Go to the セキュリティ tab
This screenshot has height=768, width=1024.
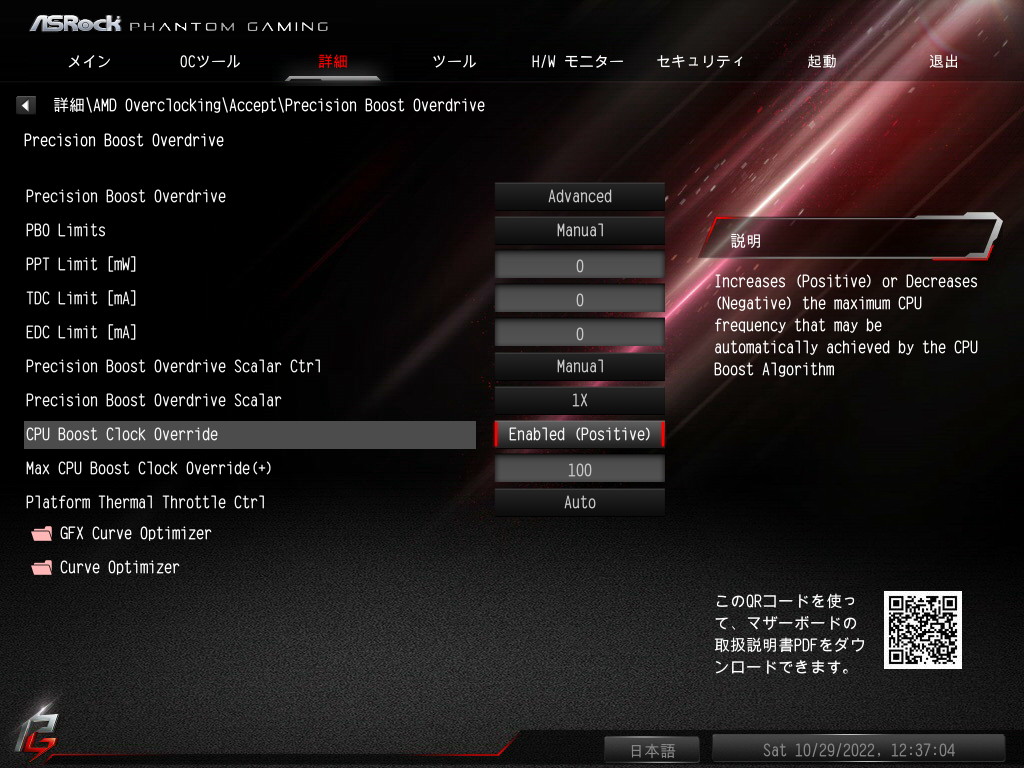pyautogui.click(x=699, y=61)
